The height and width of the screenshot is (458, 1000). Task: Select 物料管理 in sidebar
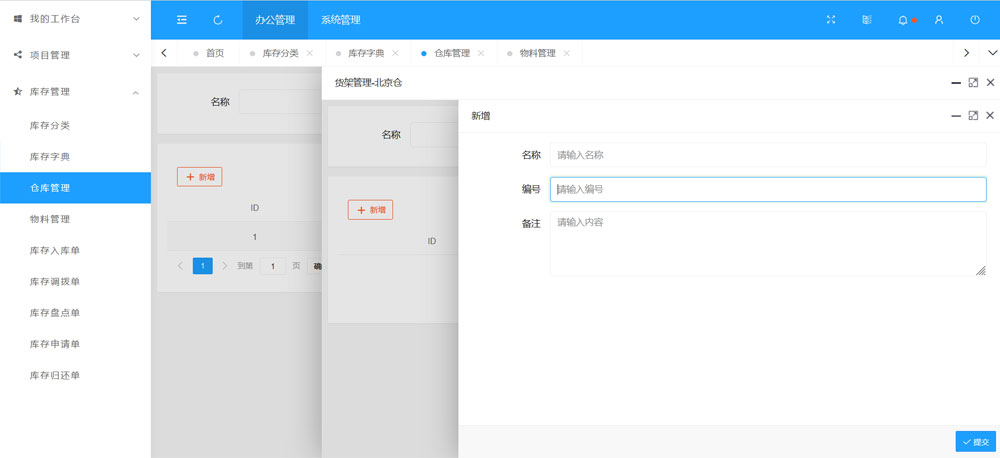[75, 219]
